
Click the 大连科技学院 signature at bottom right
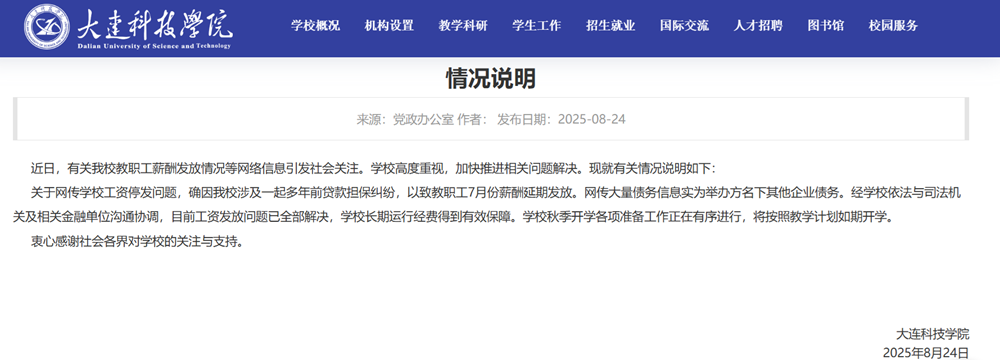point(932,333)
